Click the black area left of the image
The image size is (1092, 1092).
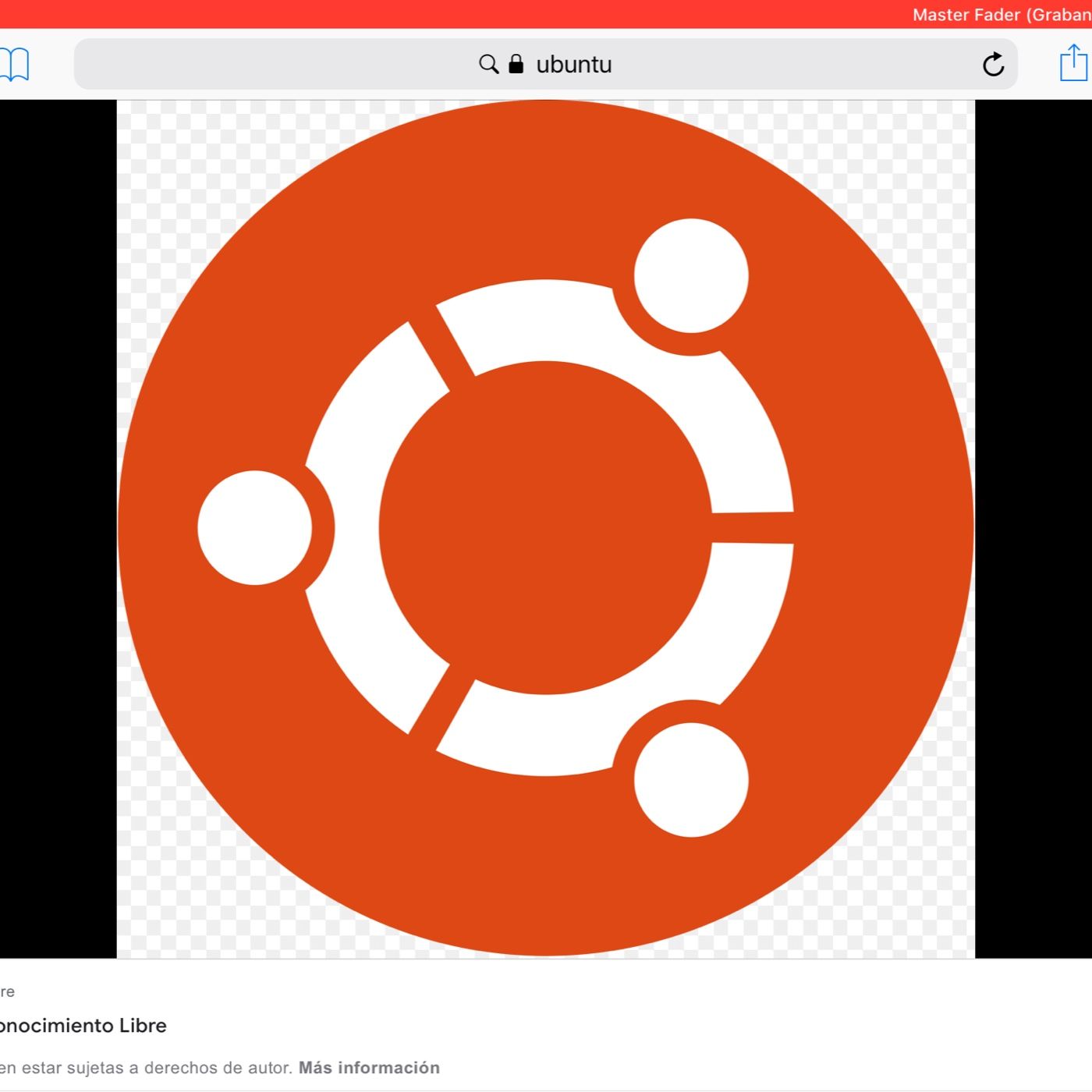58,527
